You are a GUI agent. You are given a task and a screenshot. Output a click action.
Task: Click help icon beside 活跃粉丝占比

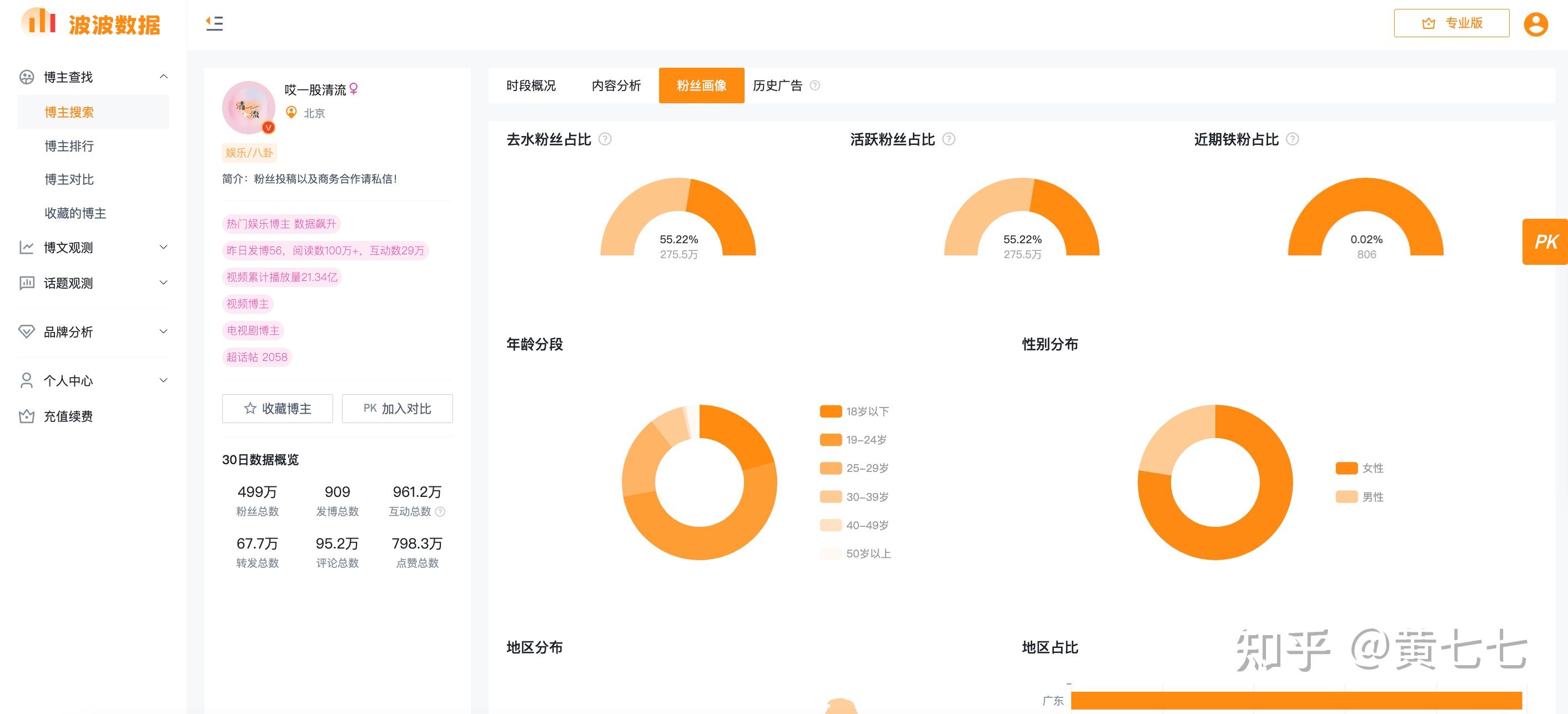coord(948,139)
